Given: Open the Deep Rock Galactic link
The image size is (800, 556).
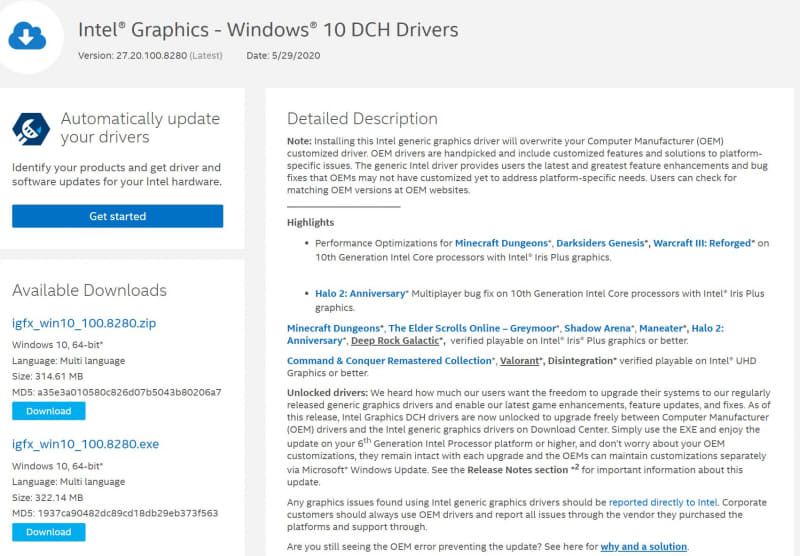Looking at the screenshot, I should (395, 341).
